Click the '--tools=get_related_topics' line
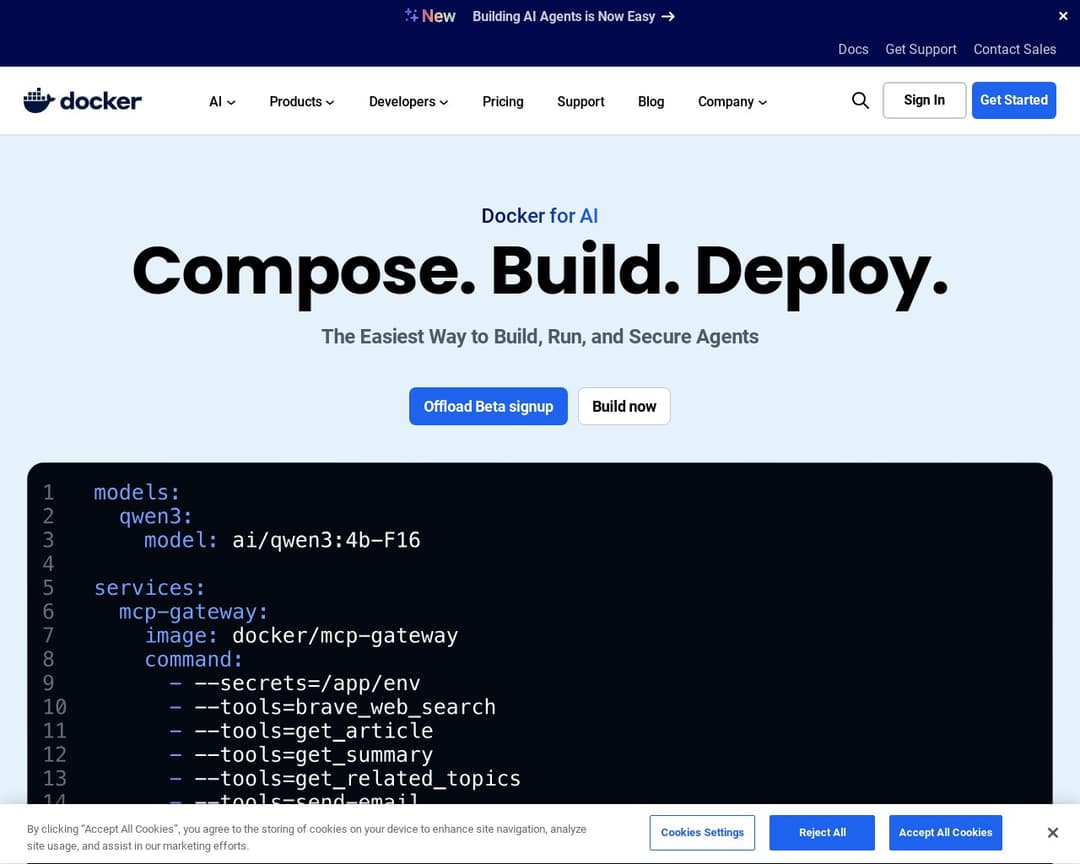The image size is (1080, 864). click(357, 778)
